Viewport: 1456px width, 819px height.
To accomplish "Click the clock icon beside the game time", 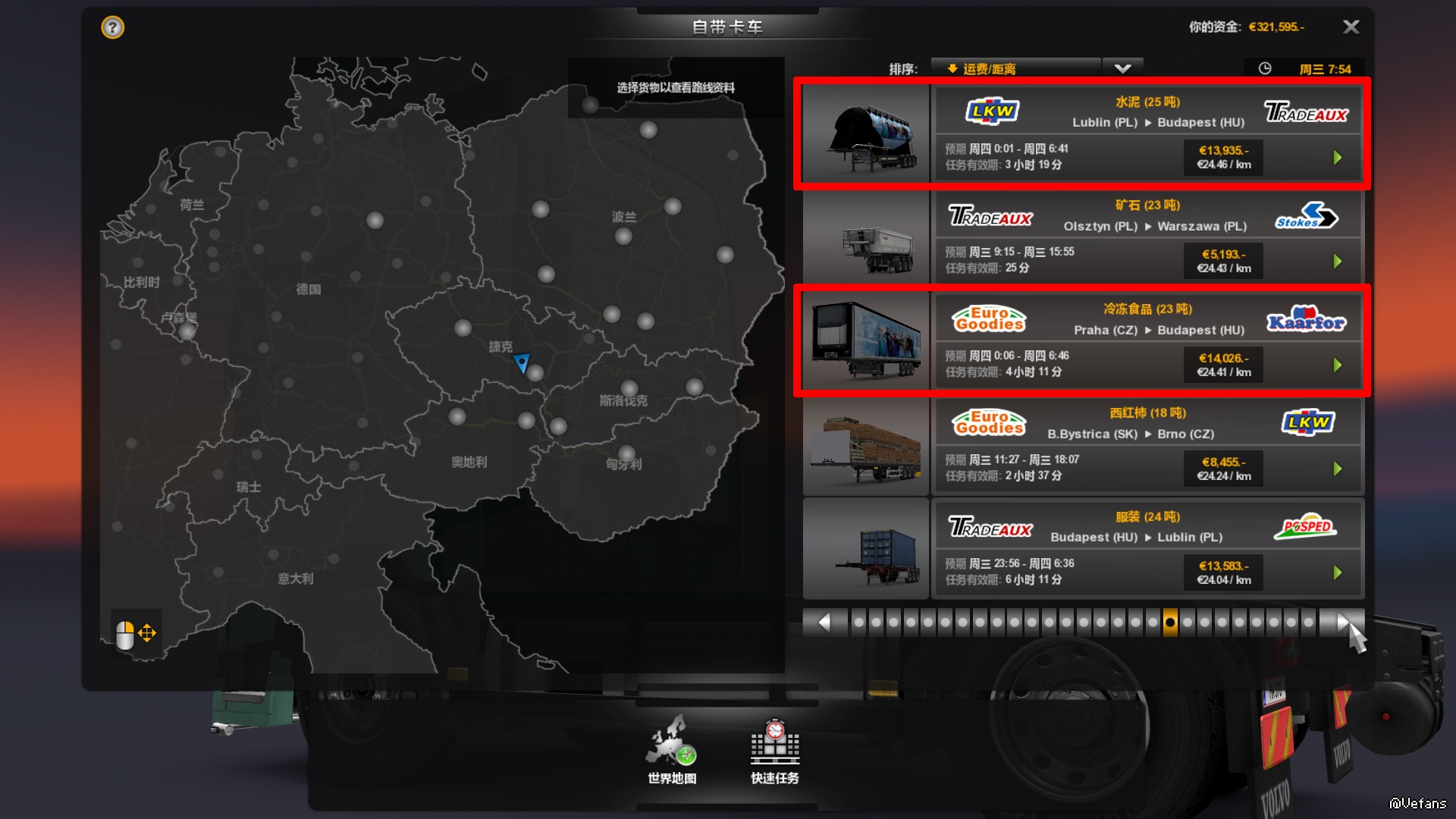I will point(1264,69).
